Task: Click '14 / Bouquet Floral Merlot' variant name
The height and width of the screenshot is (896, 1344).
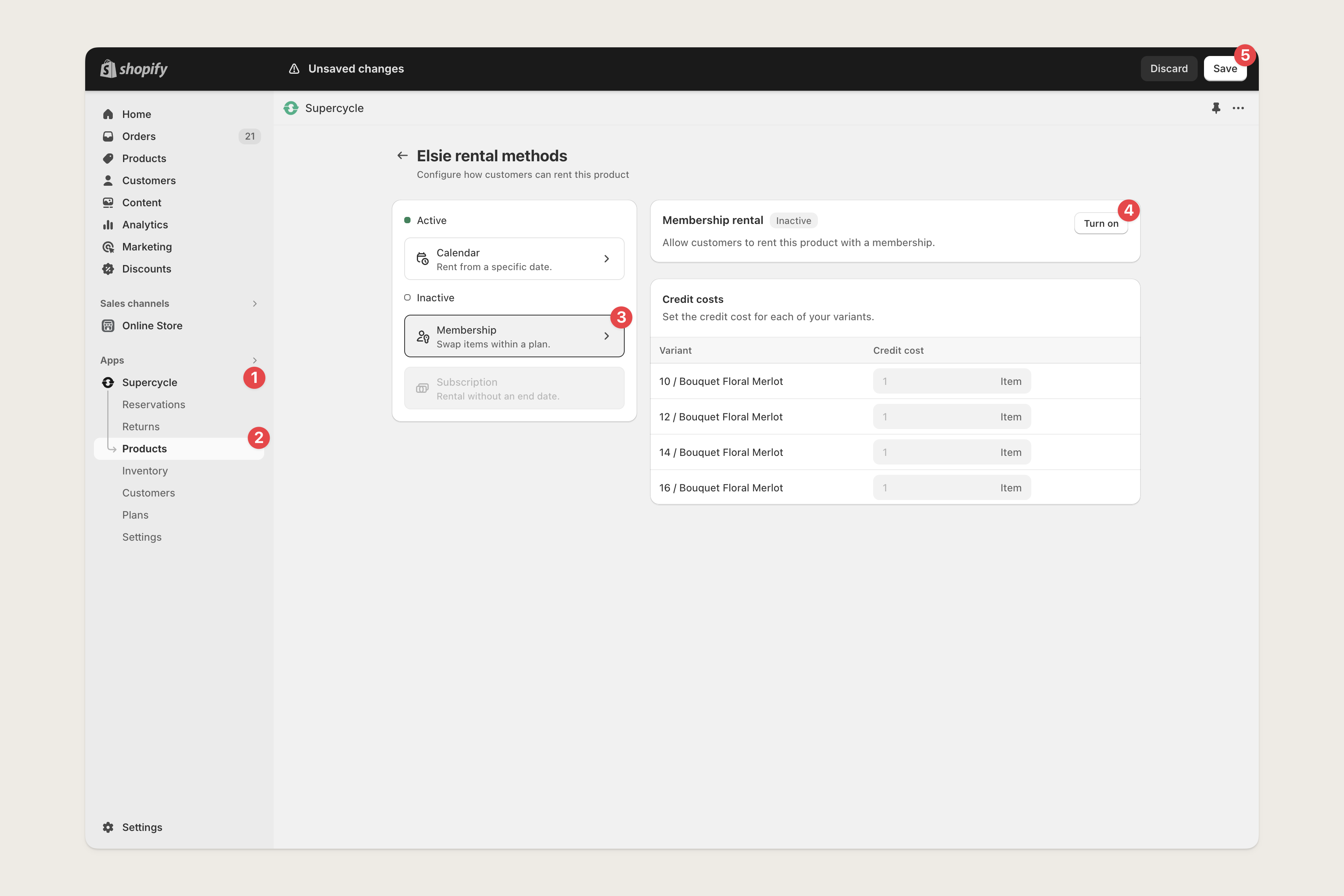Action: [721, 452]
